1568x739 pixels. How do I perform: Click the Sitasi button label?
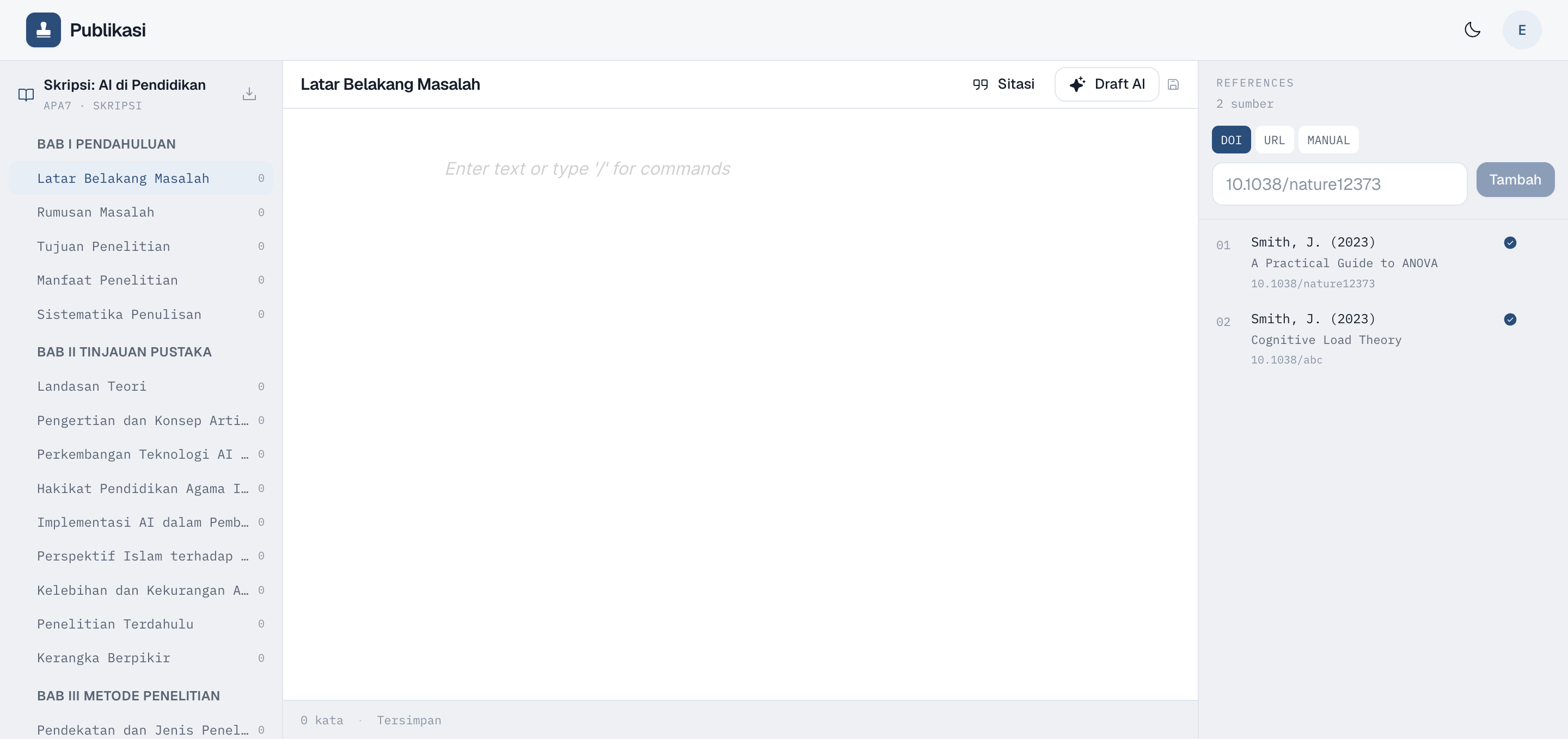[1016, 84]
